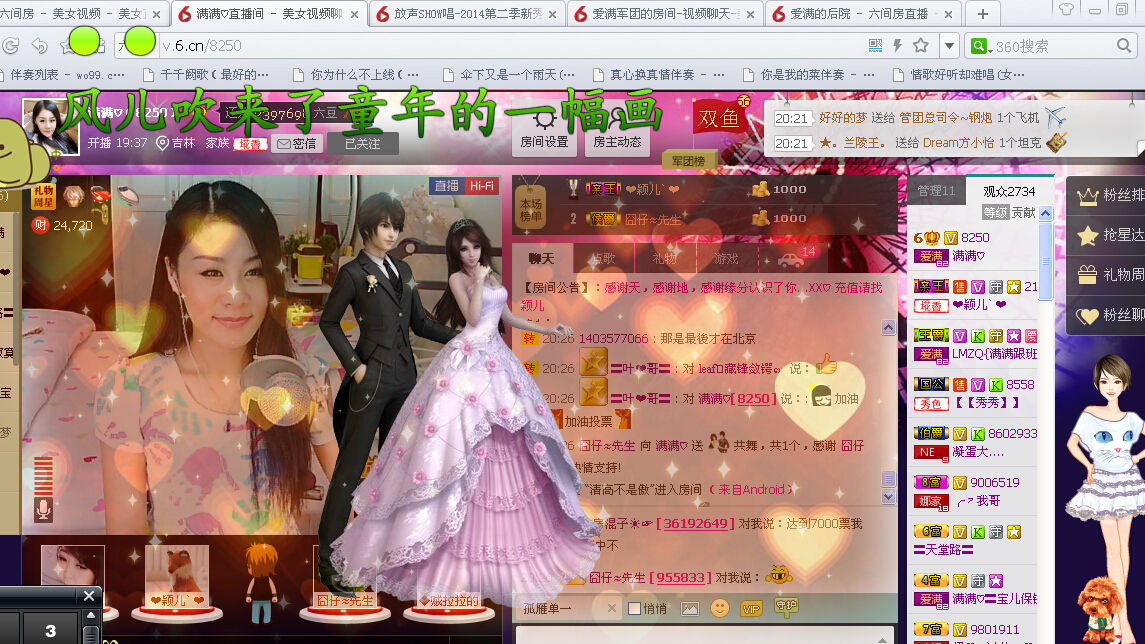The width and height of the screenshot is (1145, 644).
Task: Click the red volume level bars on video
Action: (x=43, y=475)
